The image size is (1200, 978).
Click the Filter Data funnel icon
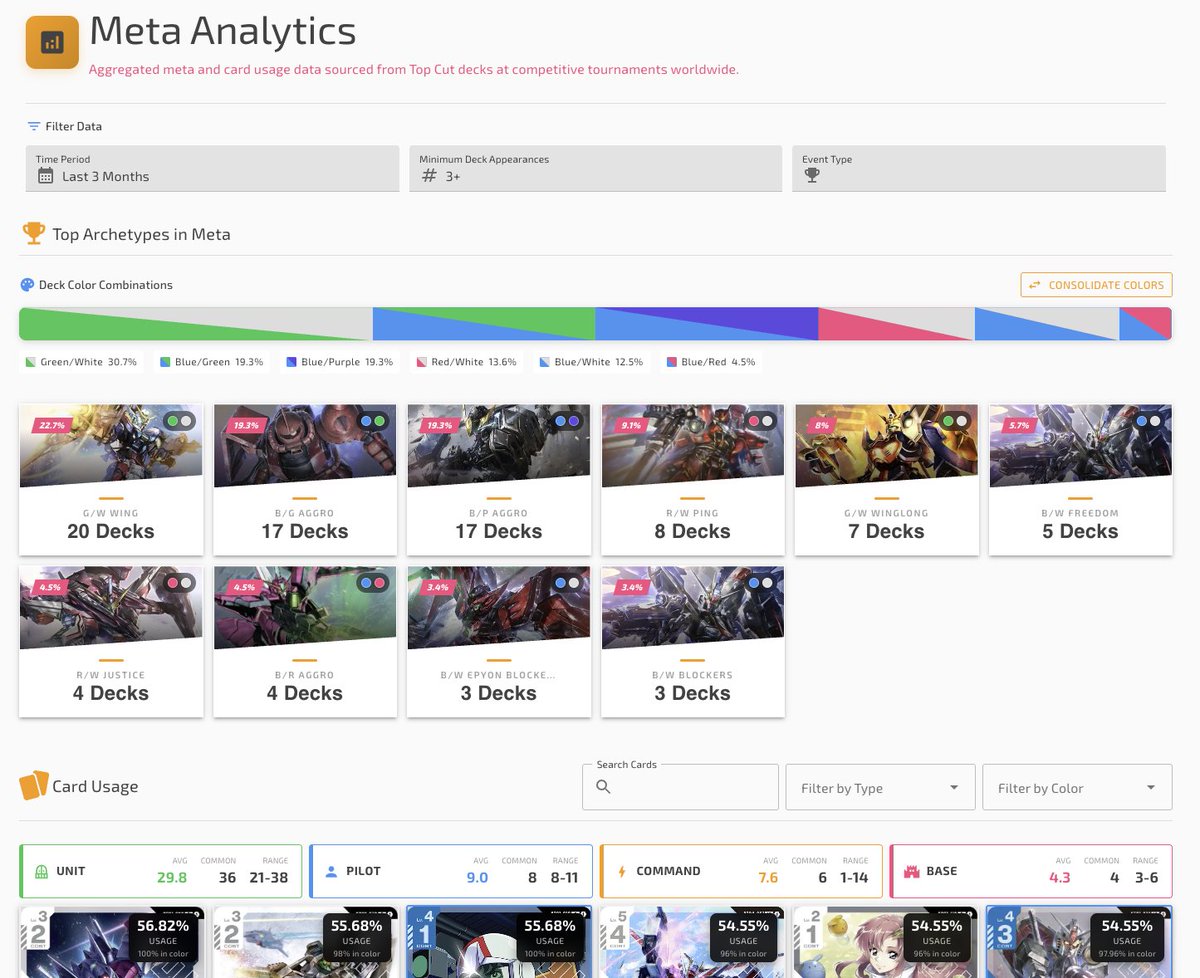point(34,127)
